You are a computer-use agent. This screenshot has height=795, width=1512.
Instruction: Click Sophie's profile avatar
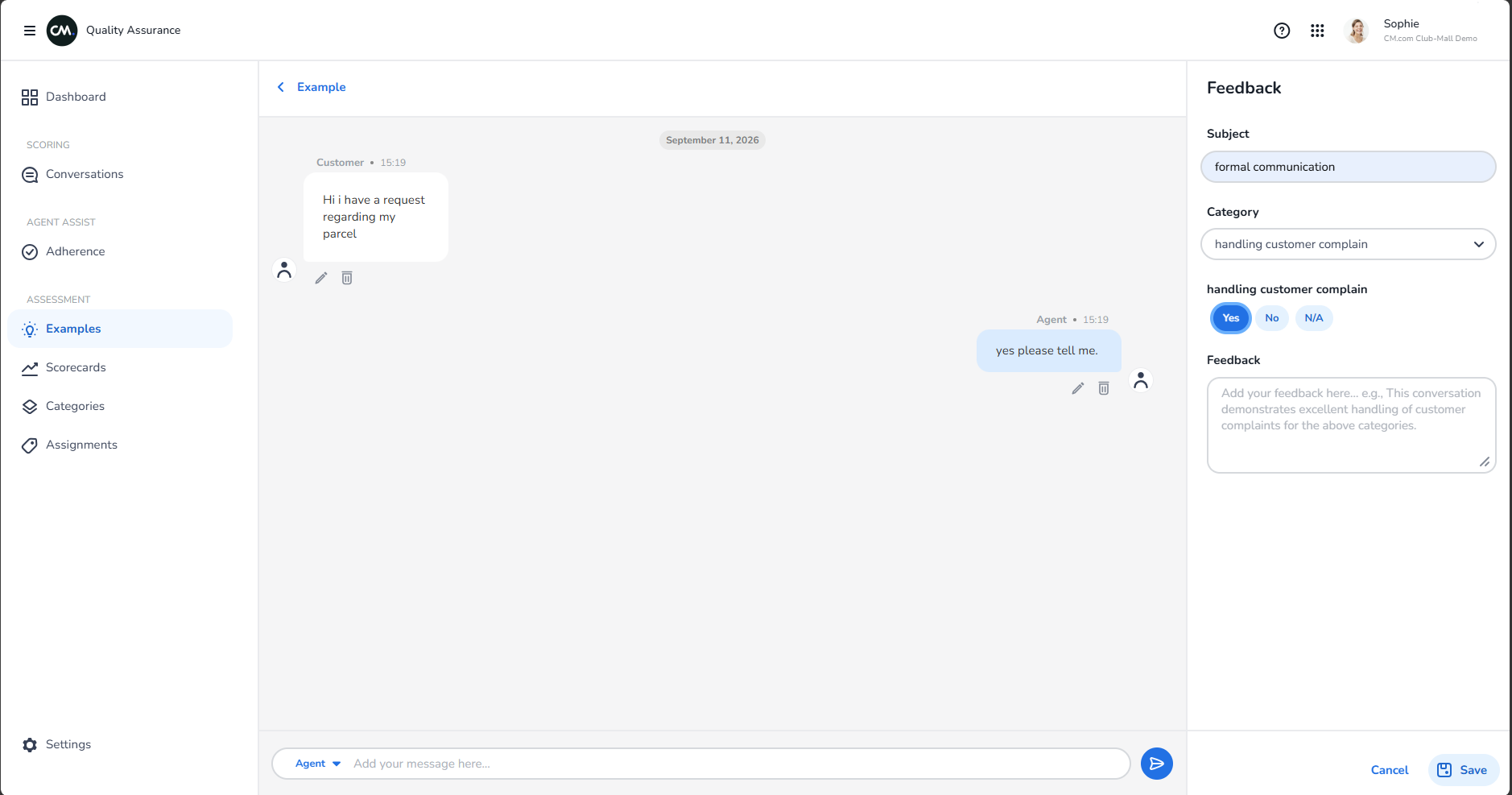[1357, 31]
